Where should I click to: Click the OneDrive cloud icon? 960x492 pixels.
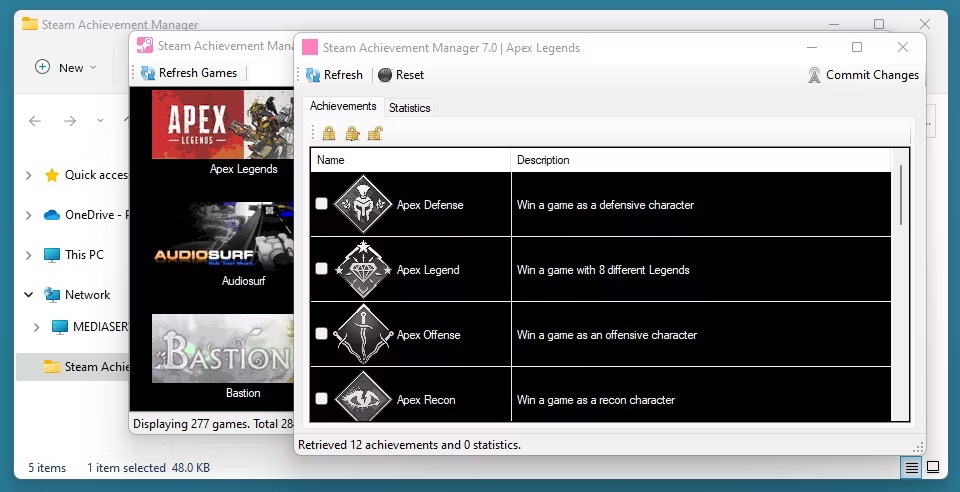(52, 215)
